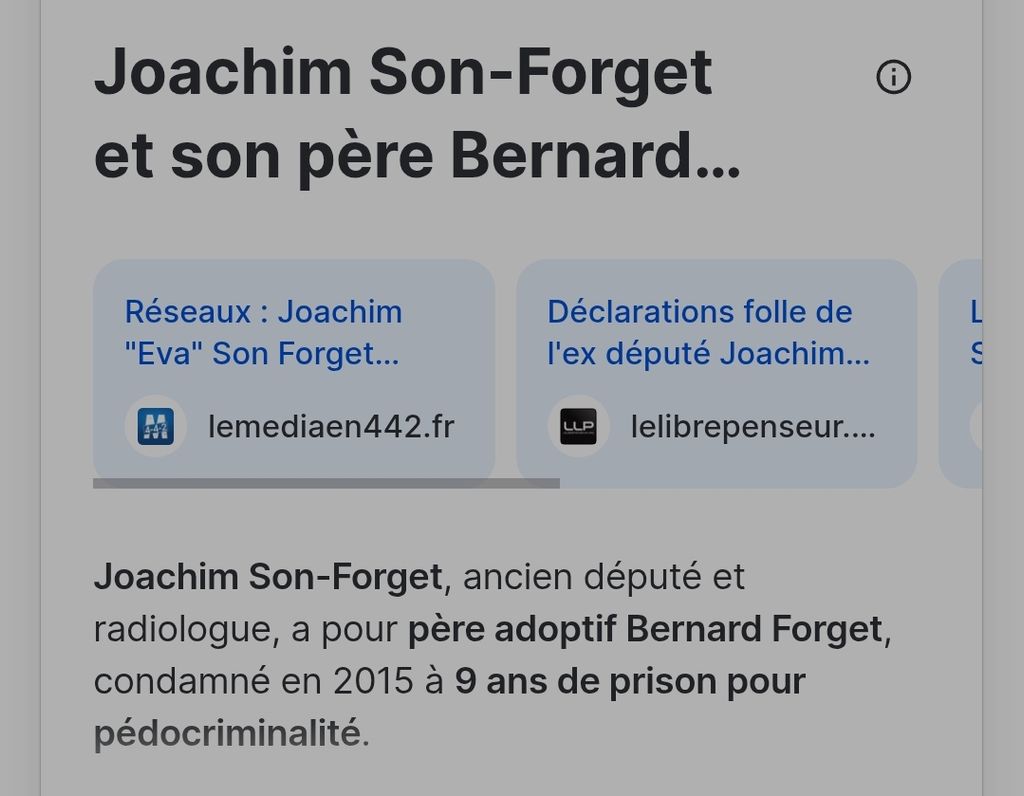1024x796 pixels.
Task: Open the "Réseaux : Joachim Eva Son Forget" link
Action: point(263,332)
